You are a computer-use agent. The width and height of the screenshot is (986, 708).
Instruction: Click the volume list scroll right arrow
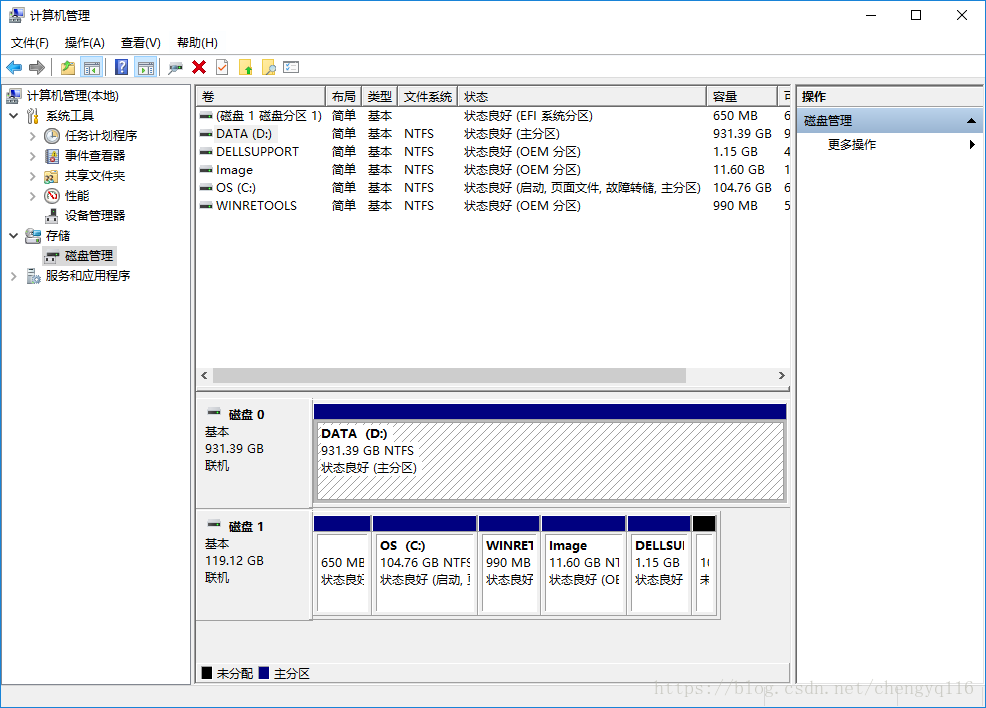pyautogui.click(x=782, y=375)
